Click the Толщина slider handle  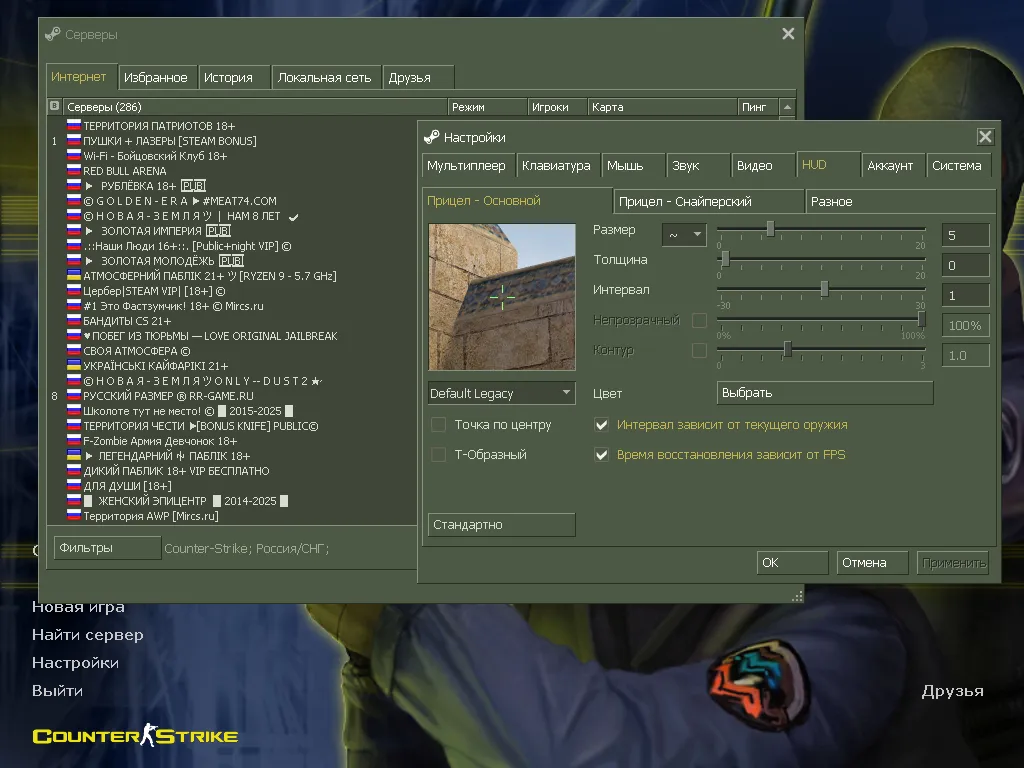725,259
